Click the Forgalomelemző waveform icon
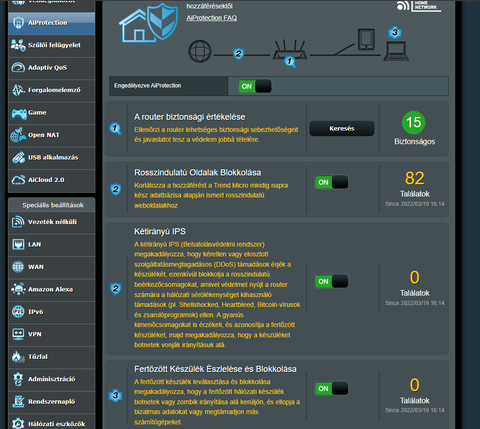 (18, 90)
